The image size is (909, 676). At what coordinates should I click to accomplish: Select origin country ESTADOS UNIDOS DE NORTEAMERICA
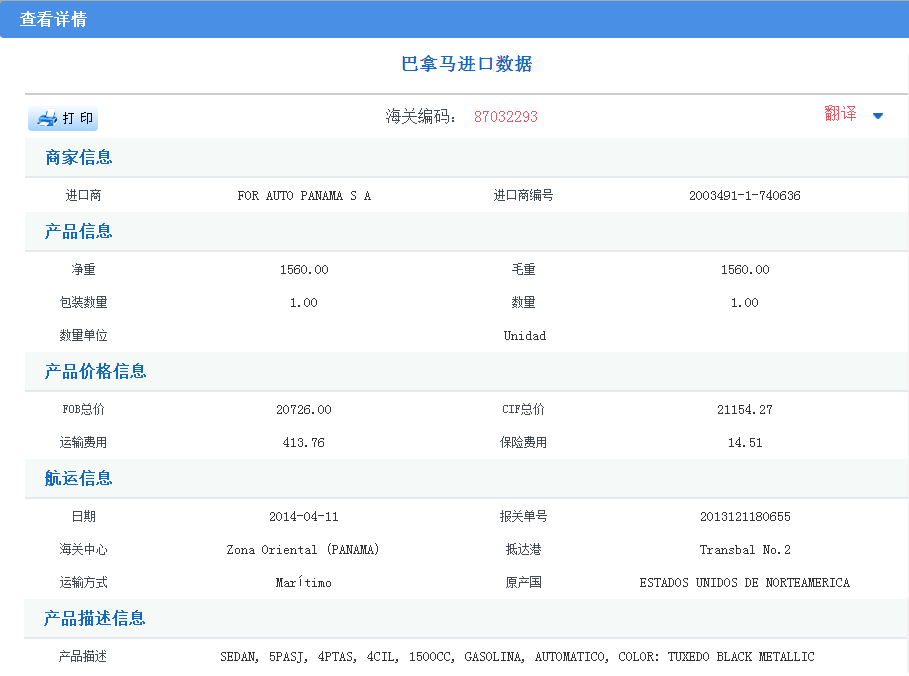[744, 583]
